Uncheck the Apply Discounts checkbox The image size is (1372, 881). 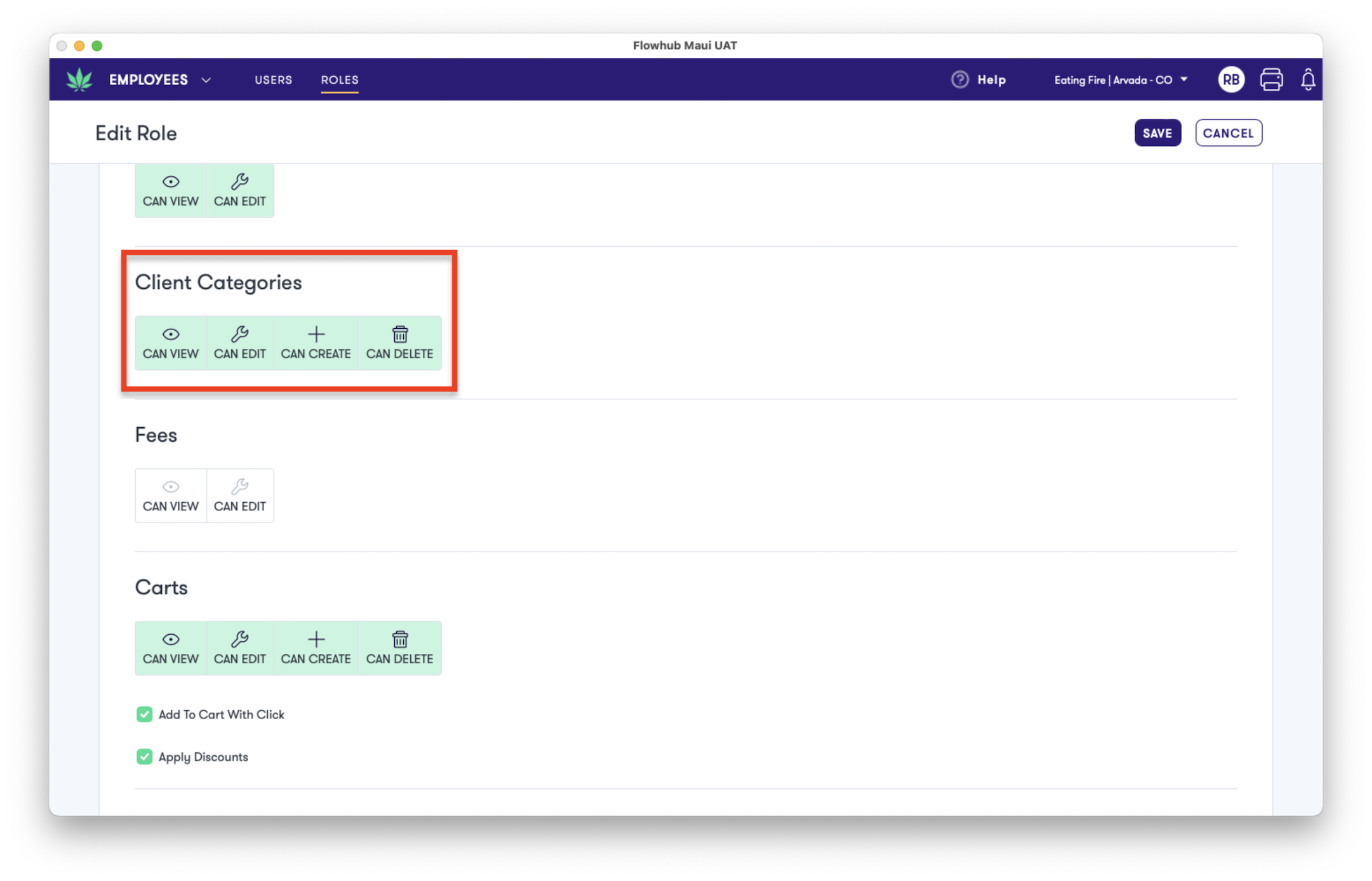pyautogui.click(x=144, y=757)
